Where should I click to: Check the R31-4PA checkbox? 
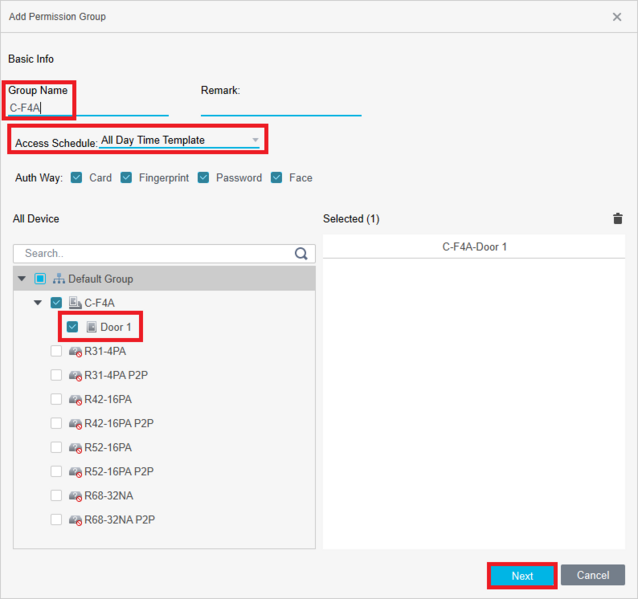56,351
